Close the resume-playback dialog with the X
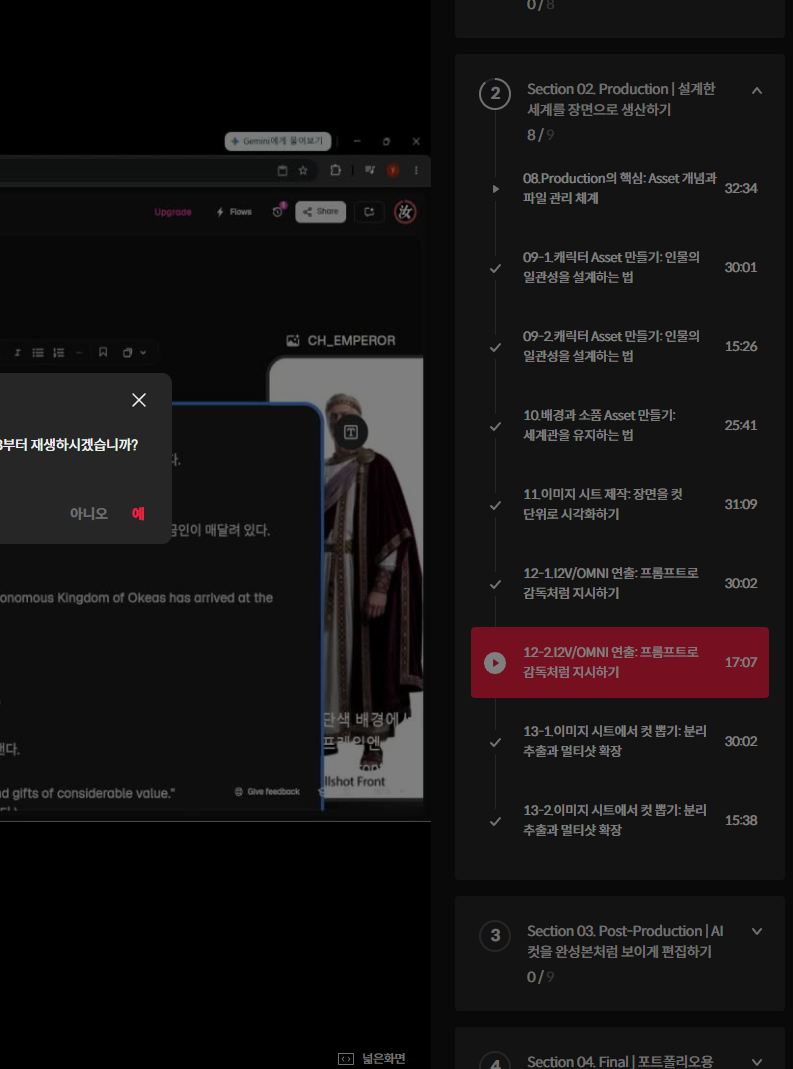The image size is (793, 1069). 139,400
